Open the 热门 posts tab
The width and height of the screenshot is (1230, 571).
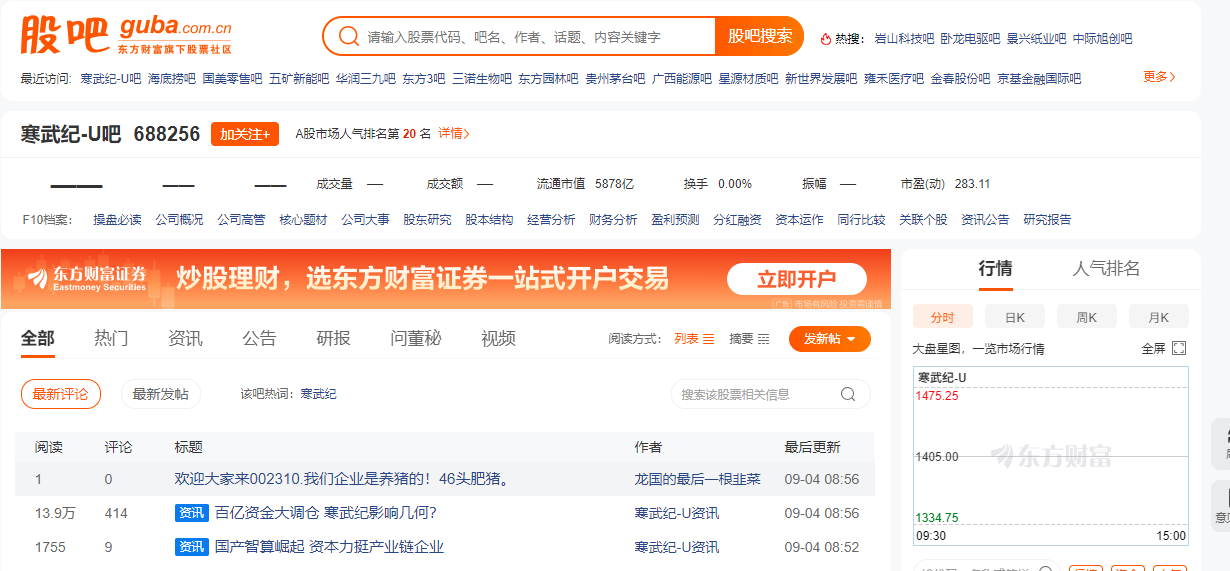click(111, 338)
